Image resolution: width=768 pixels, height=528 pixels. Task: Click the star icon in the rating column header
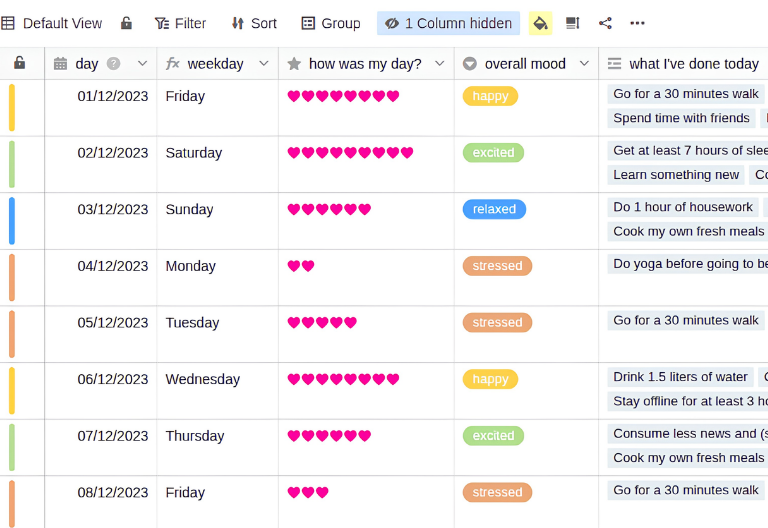tap(294, 64)
